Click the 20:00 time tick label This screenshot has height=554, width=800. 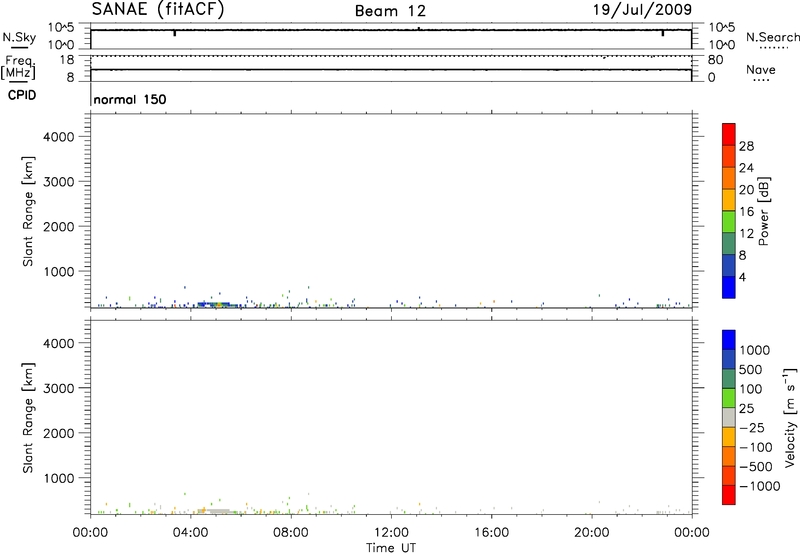point(592,533)
